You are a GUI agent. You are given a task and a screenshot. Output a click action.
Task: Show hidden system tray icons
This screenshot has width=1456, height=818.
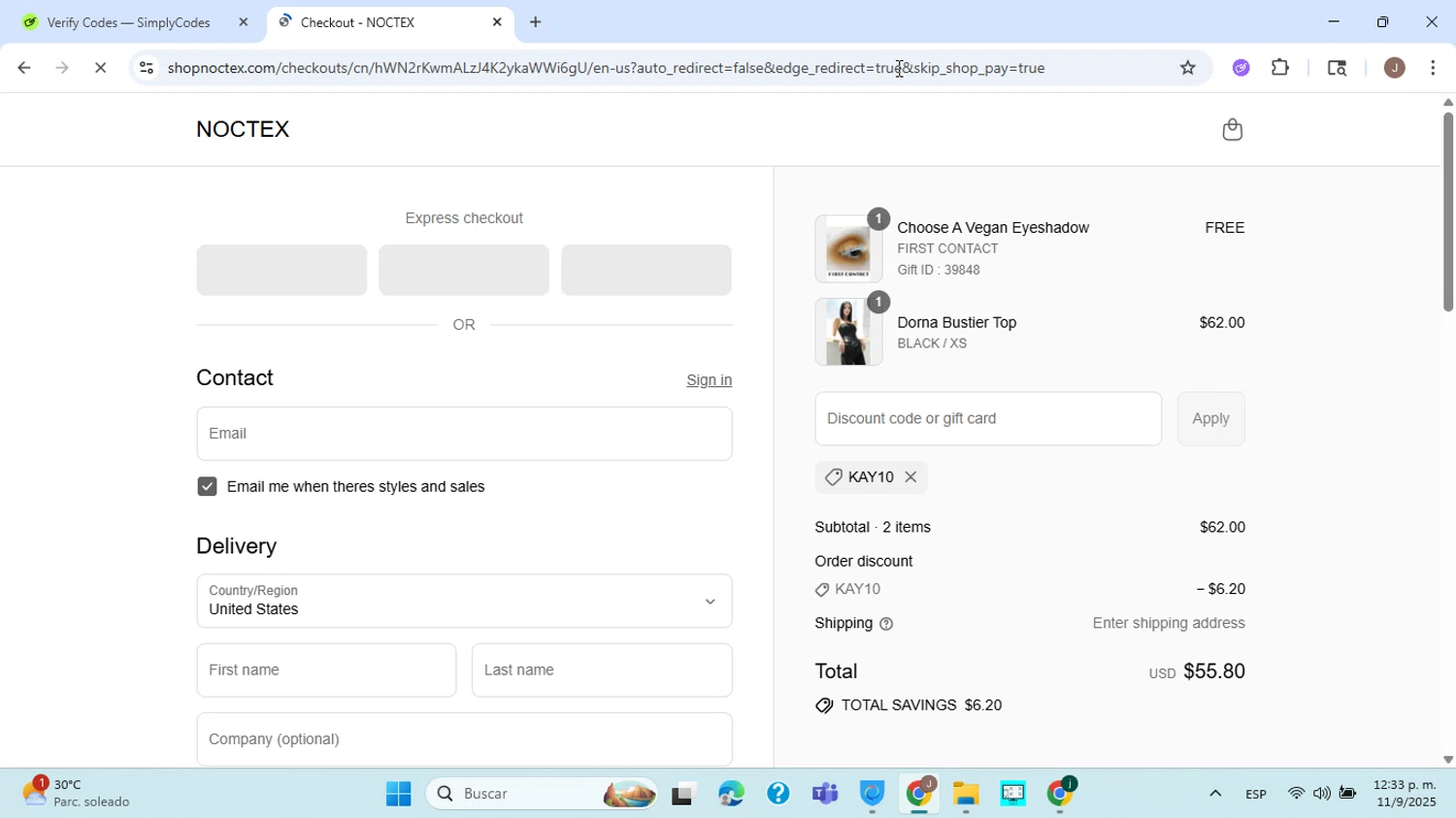(x=1214, y=794)
